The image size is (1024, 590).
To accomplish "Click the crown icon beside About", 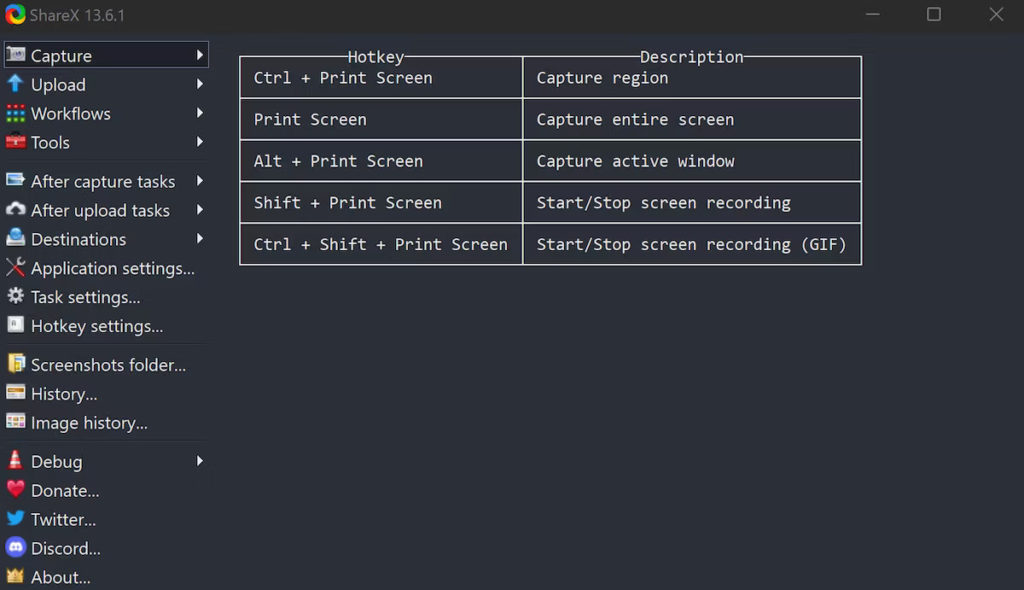I will (15, 577).
